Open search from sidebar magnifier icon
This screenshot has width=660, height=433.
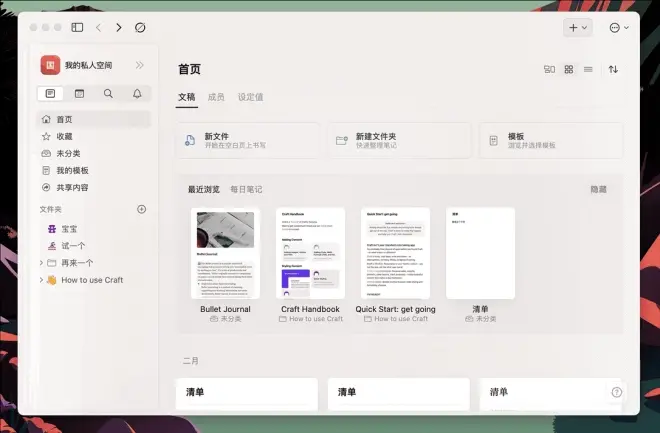point(108,93)
